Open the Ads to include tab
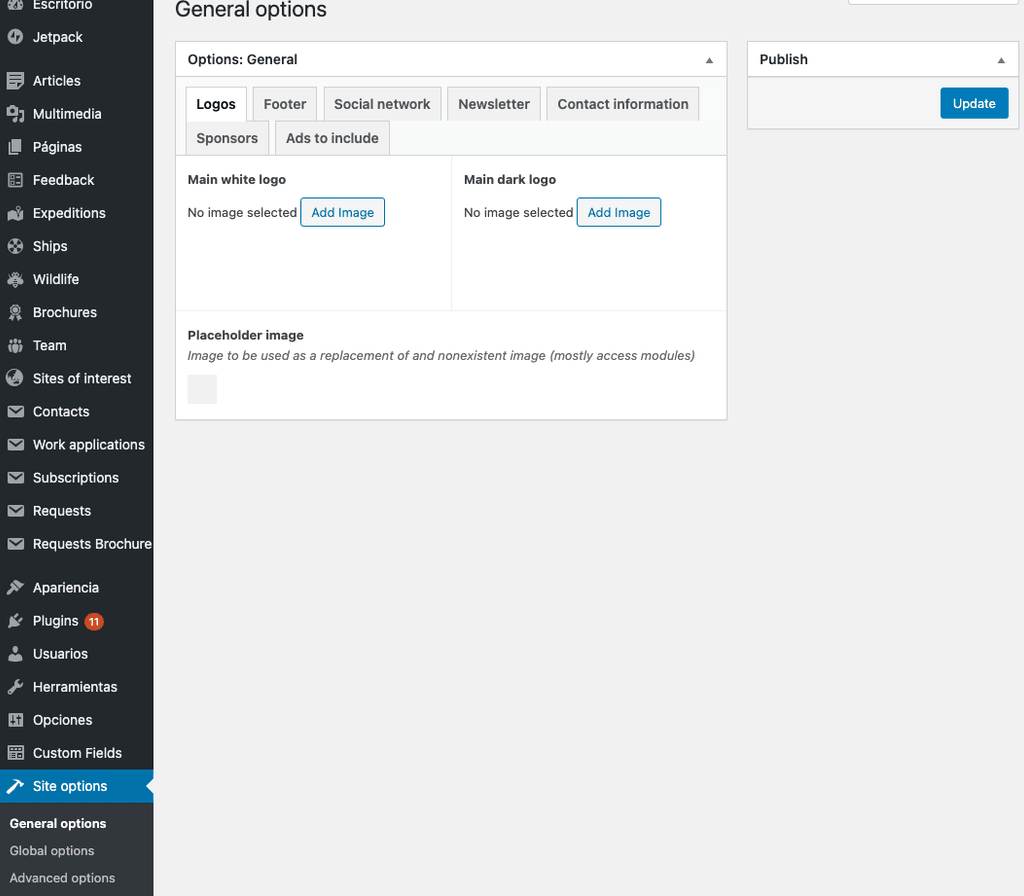Screen dimensions: 1024x896 click(x=332, y=138)
